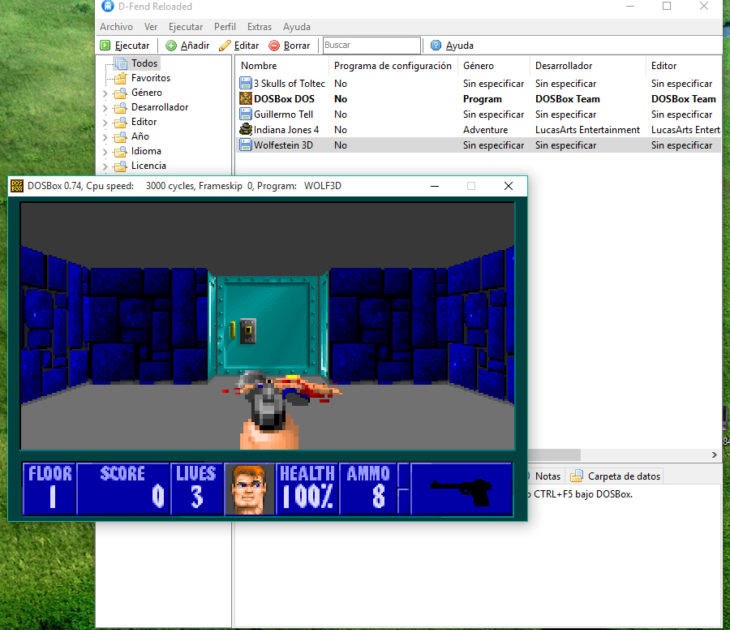Click the Todos tree node icon
730x630 pixels.
[121, 63]
